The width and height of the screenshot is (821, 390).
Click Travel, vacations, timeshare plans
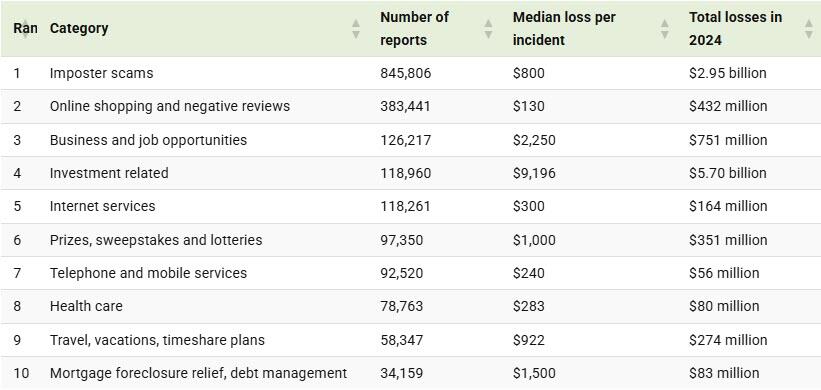(157, 340)
